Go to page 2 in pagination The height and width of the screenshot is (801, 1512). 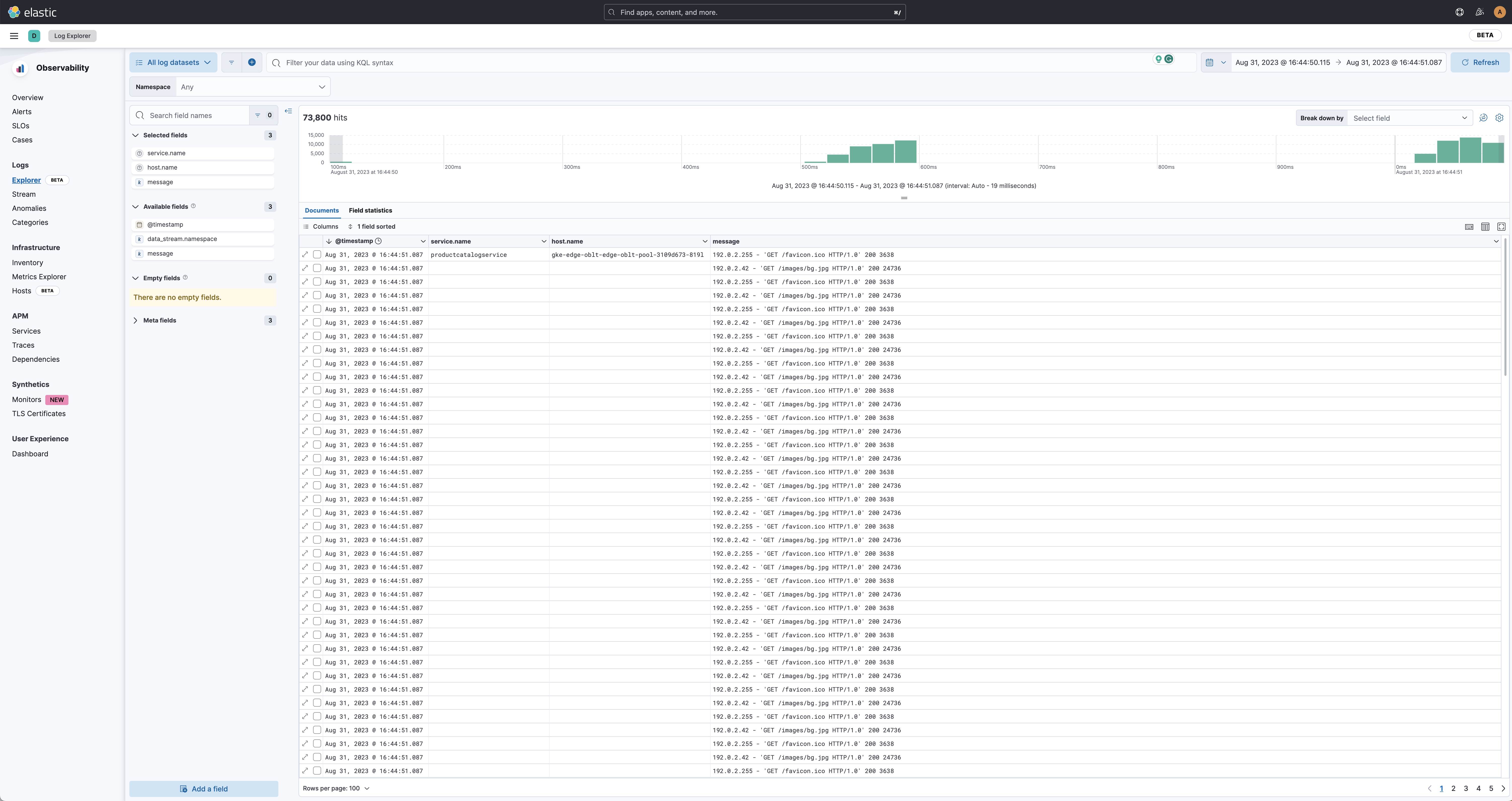[x=1453, y=788]
